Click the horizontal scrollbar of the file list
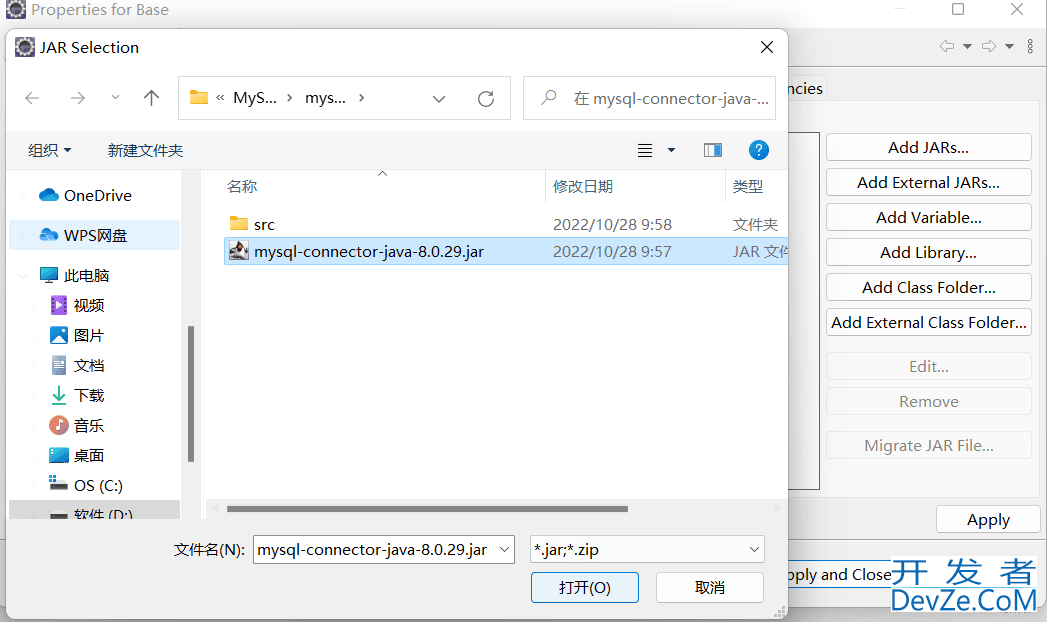This screenshot has height=622, width=1047. (427, 509)
